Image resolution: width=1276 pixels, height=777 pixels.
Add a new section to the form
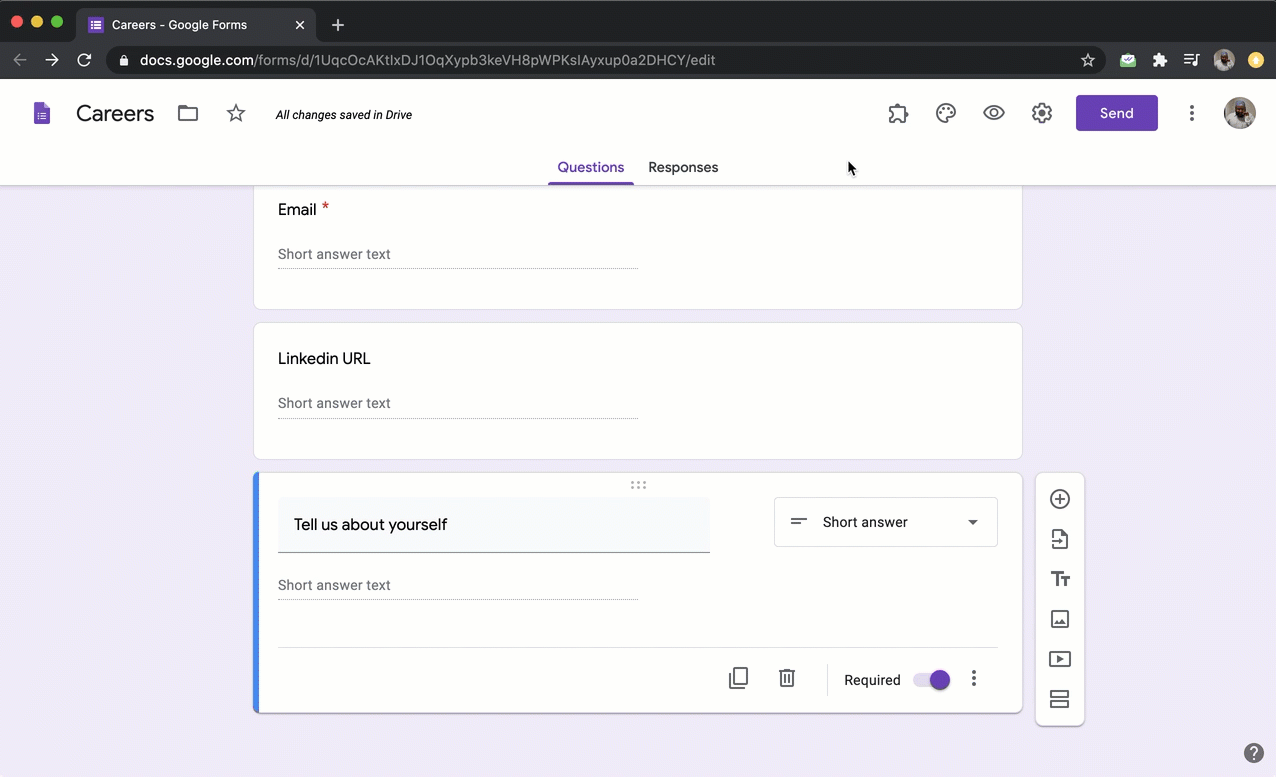(x=1060, y=699)
